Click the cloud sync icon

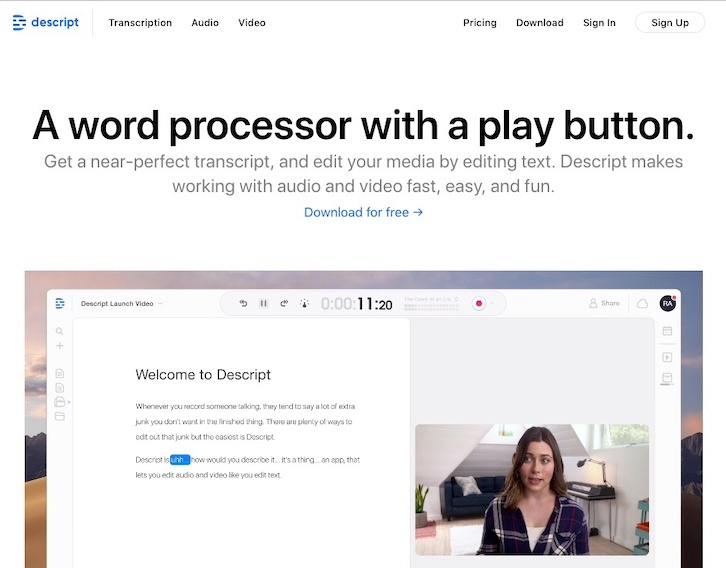pos(642,304)
